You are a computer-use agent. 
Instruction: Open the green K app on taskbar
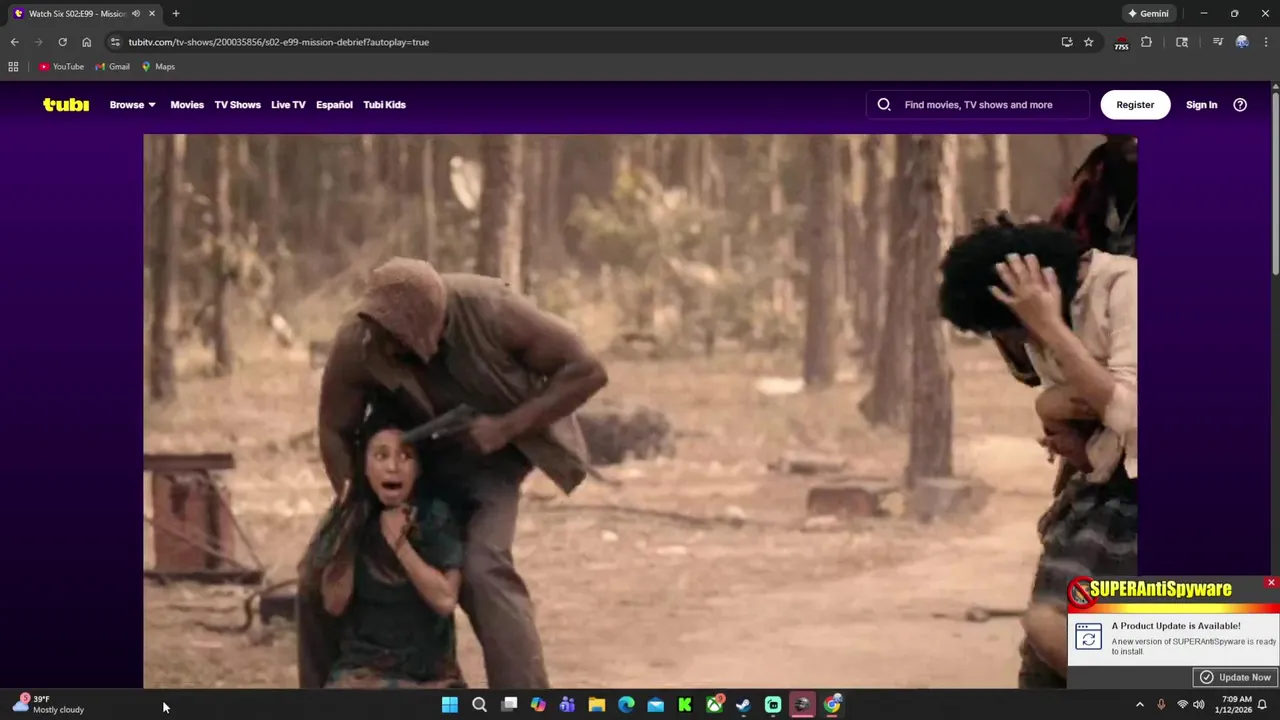point(685,705)
